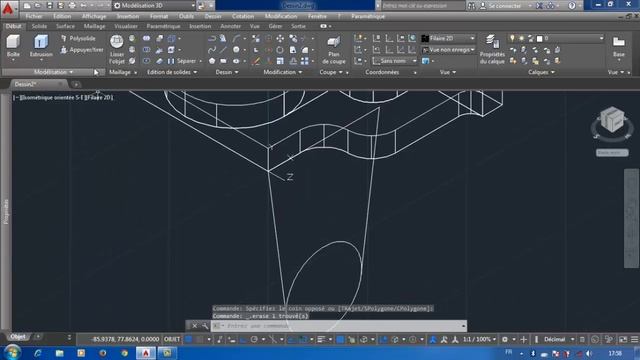Click Se connecter sign-in button
Screen dimensions: 640x360
pos(505,6)
